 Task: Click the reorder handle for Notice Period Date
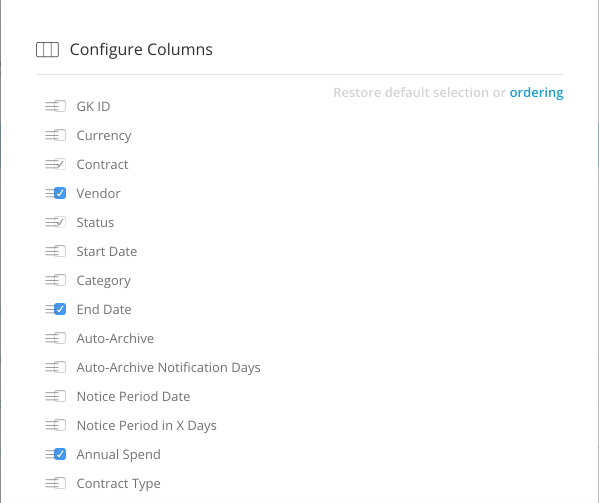[x=51, y=396]
